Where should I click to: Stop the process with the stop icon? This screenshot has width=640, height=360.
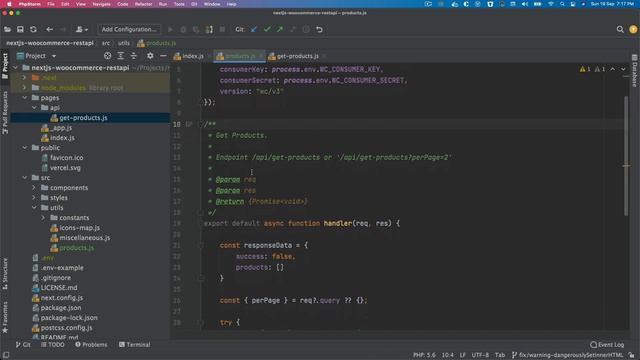[x=222, y=29]
